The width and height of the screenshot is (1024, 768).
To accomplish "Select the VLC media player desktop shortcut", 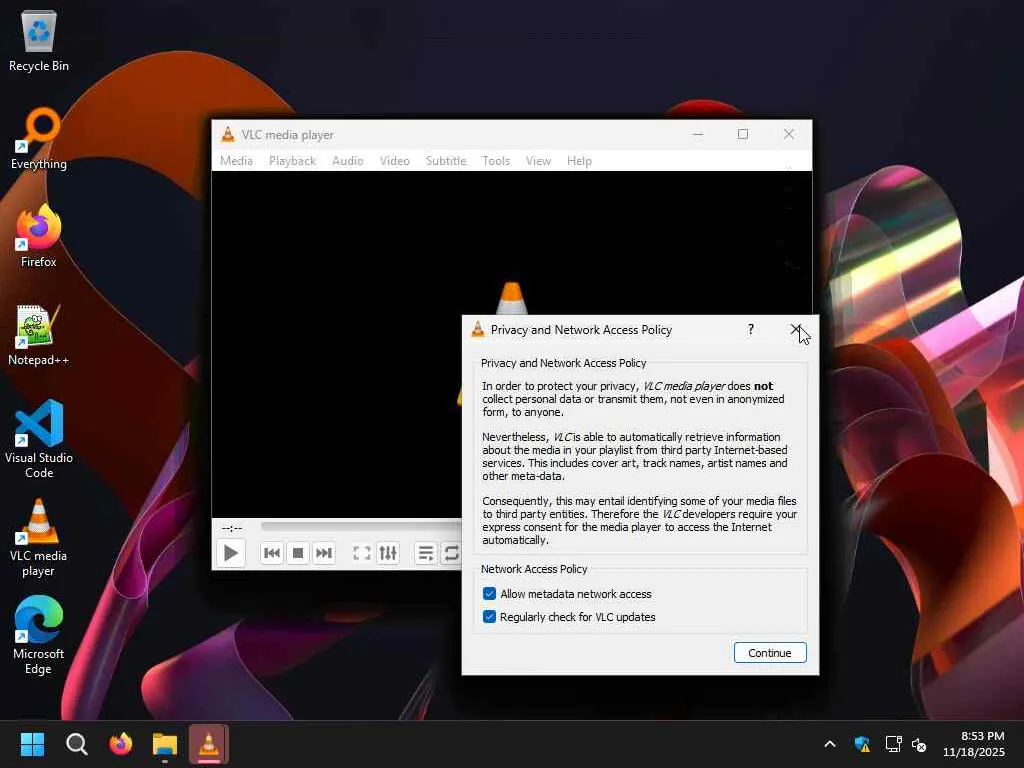I will point(39,537).
